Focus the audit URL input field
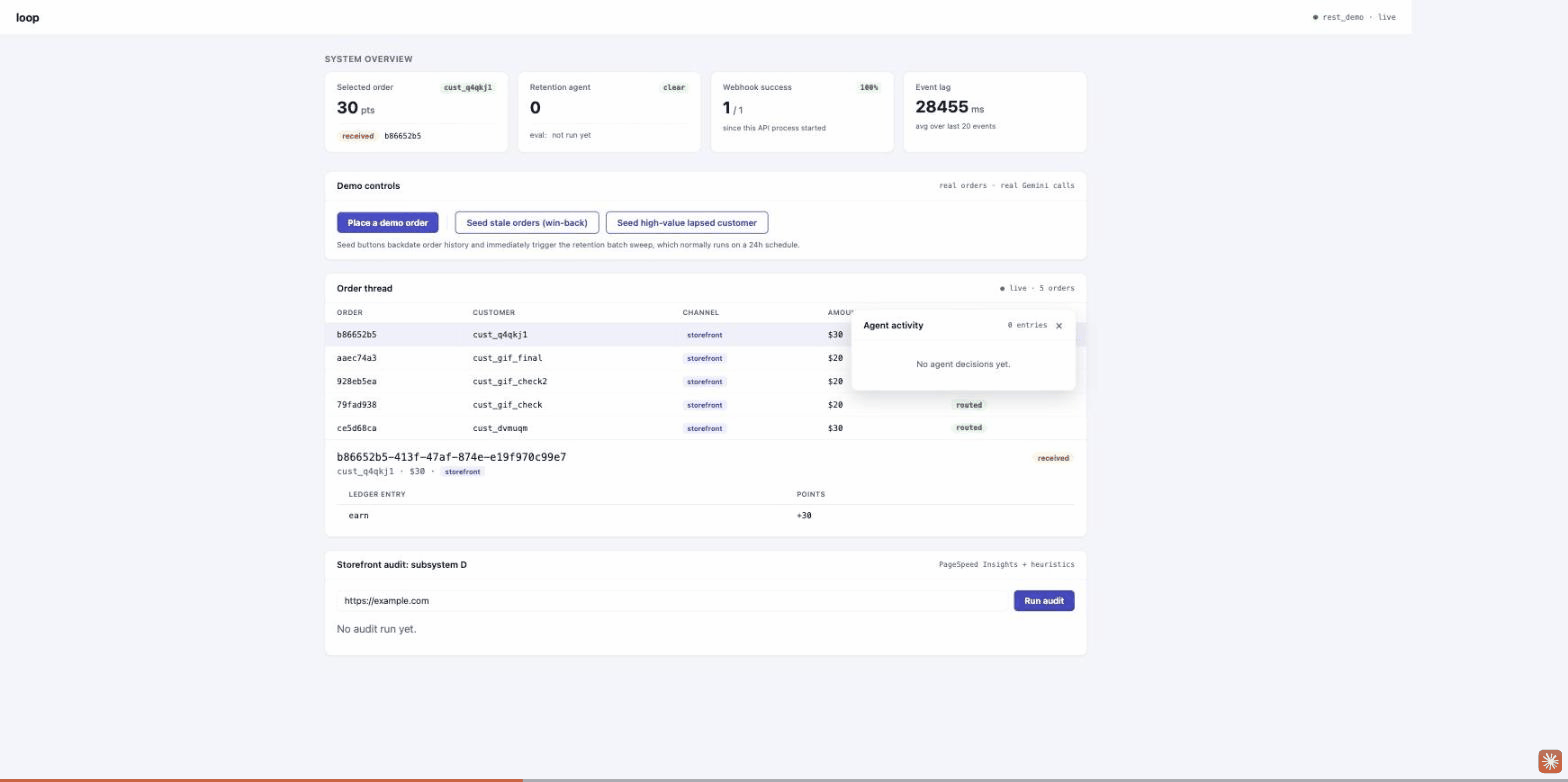1568x782 pixels. [x=672, y=601]
